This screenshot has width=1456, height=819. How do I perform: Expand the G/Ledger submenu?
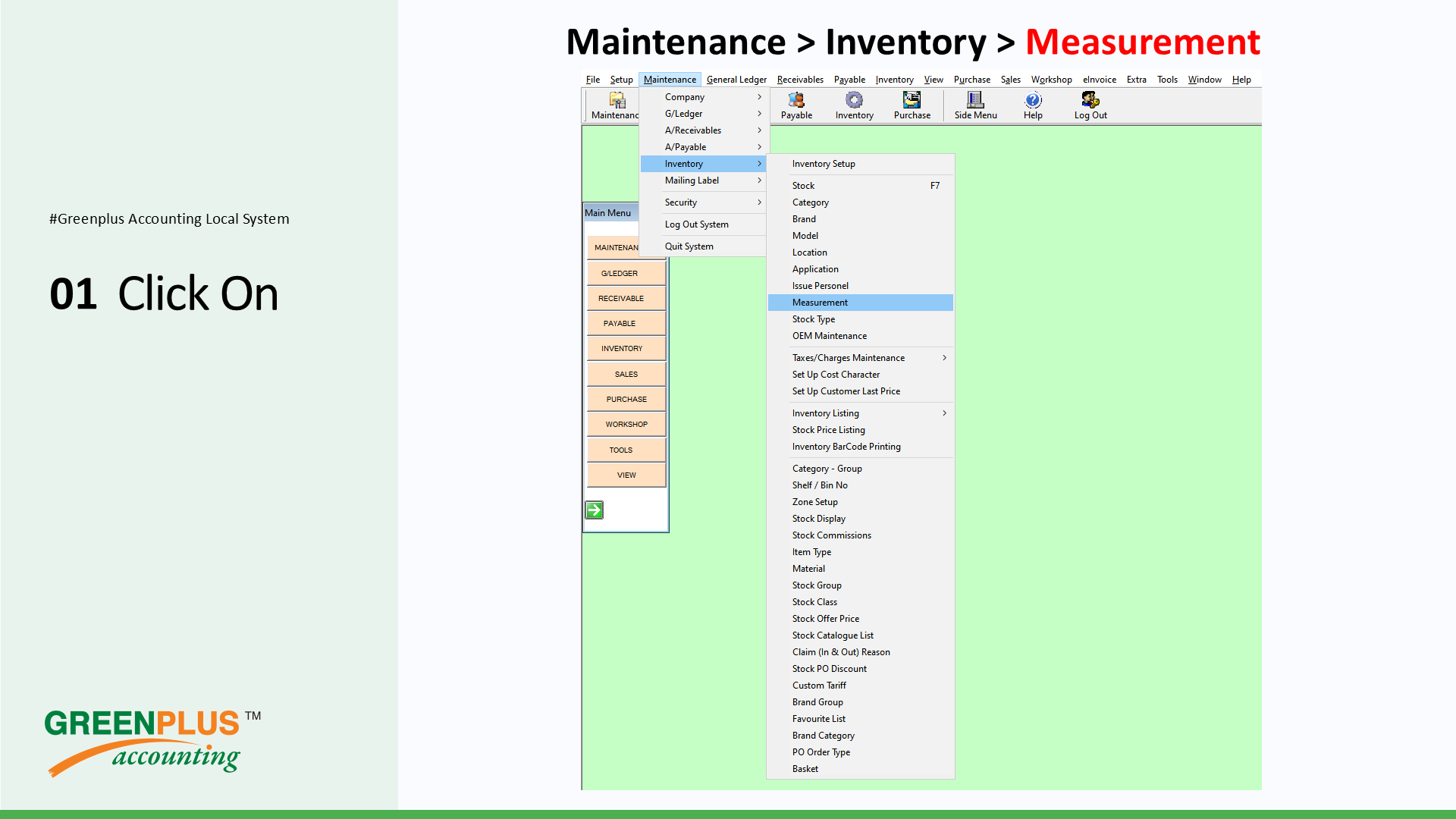click(704, 114)
